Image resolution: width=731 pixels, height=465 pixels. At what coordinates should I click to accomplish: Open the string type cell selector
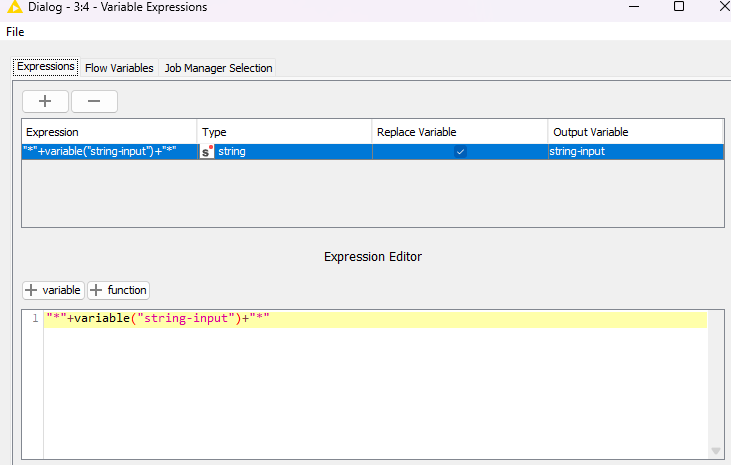(x=285, y=152)
